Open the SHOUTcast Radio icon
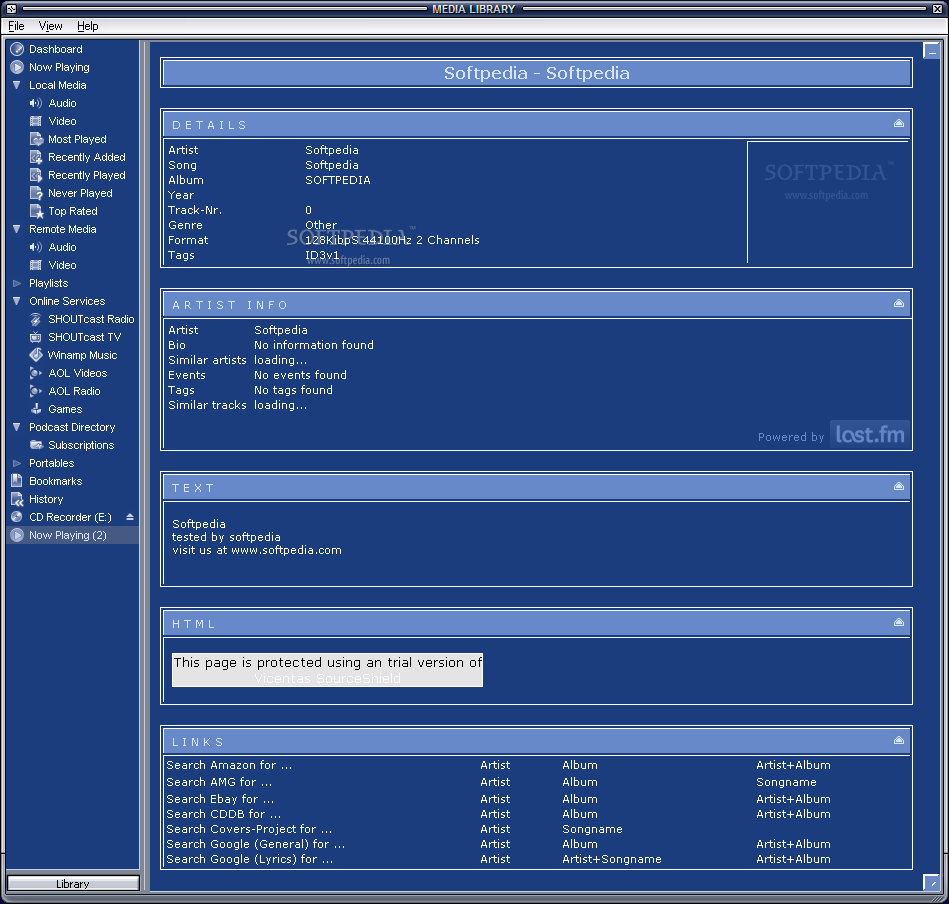The height and width of the screenshot is (904, 949). [x=36, y=319]
